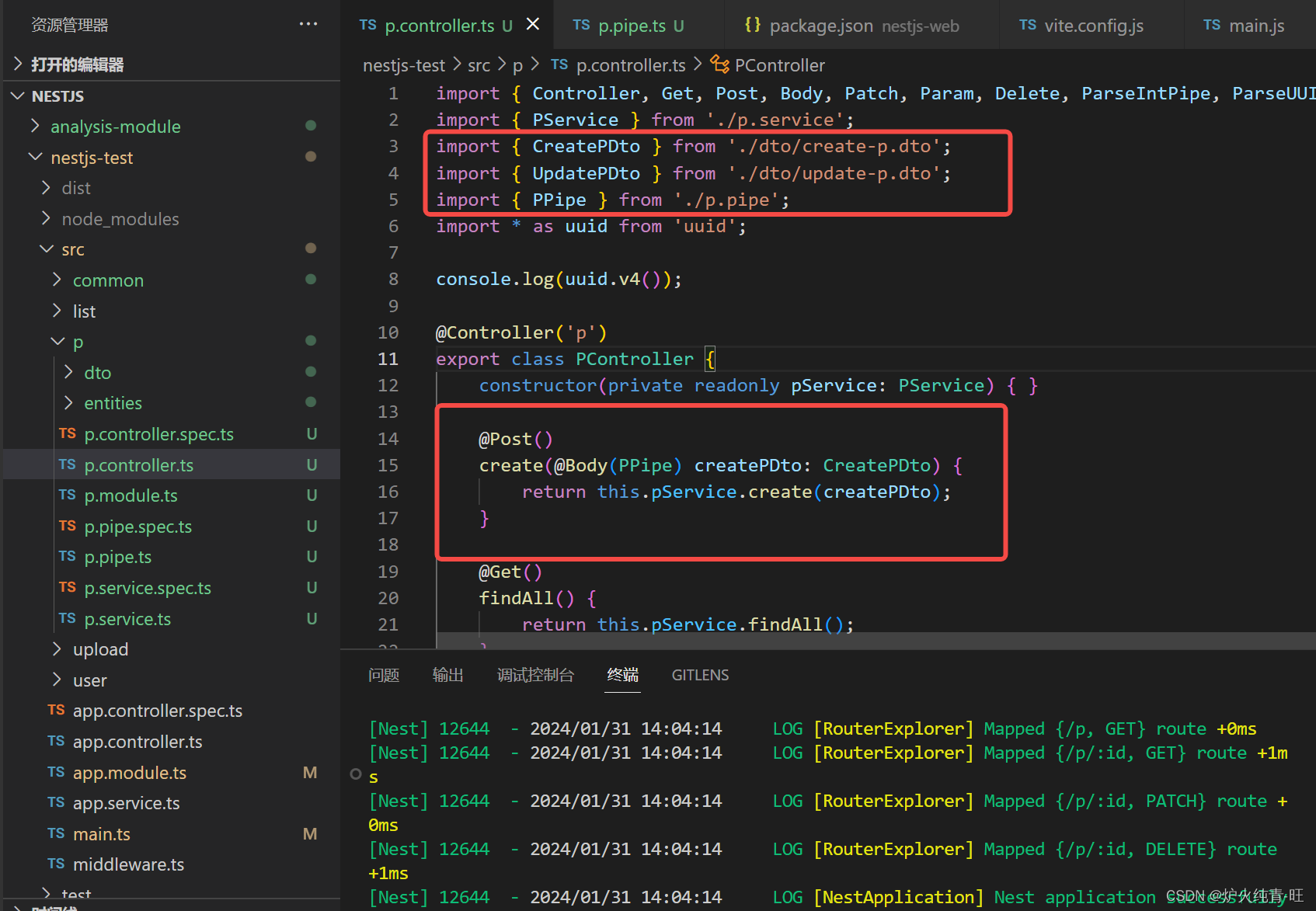Select p.module.ts in the file tree

(x=131, y=495)
